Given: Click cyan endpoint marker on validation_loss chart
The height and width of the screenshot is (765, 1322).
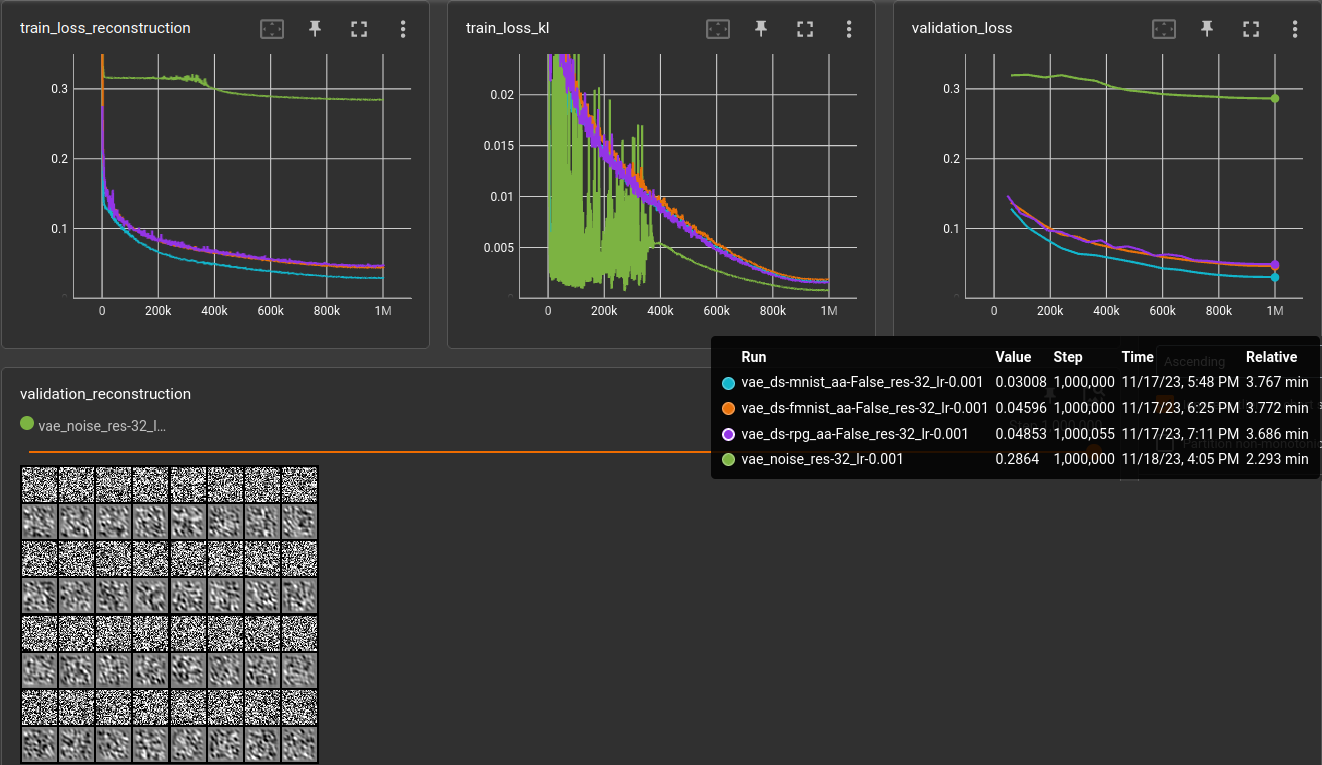Looking at the screenshot, I should 1275,277.
